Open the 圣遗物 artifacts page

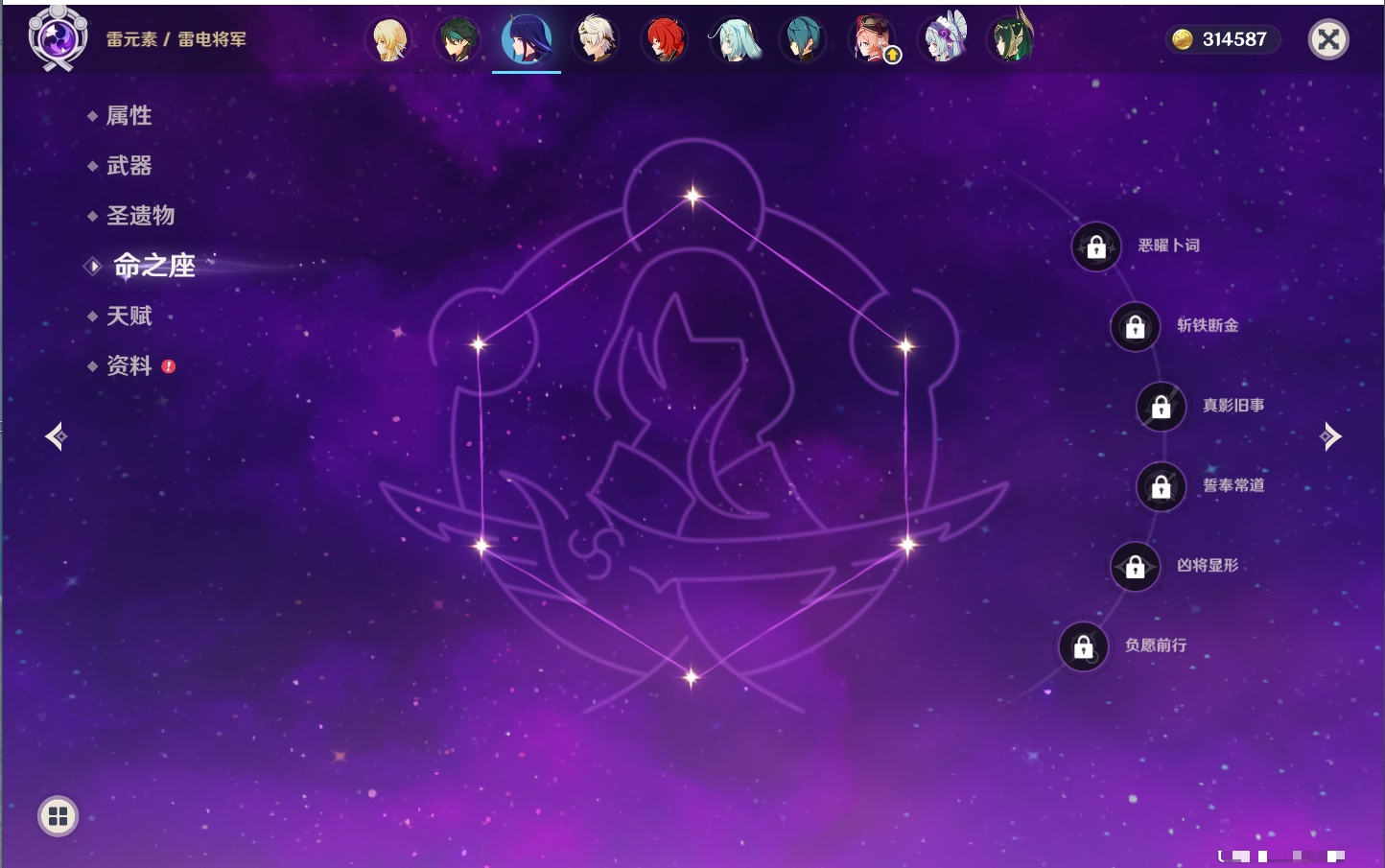[140, 216]
